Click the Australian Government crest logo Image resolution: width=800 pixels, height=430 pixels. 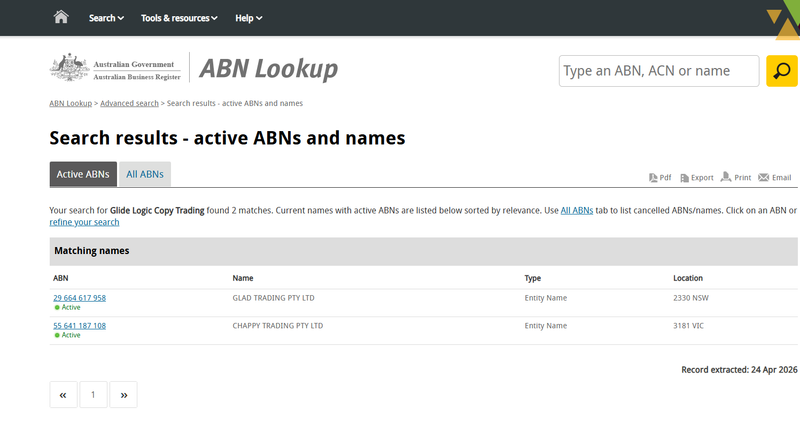[x=69, y=67]
